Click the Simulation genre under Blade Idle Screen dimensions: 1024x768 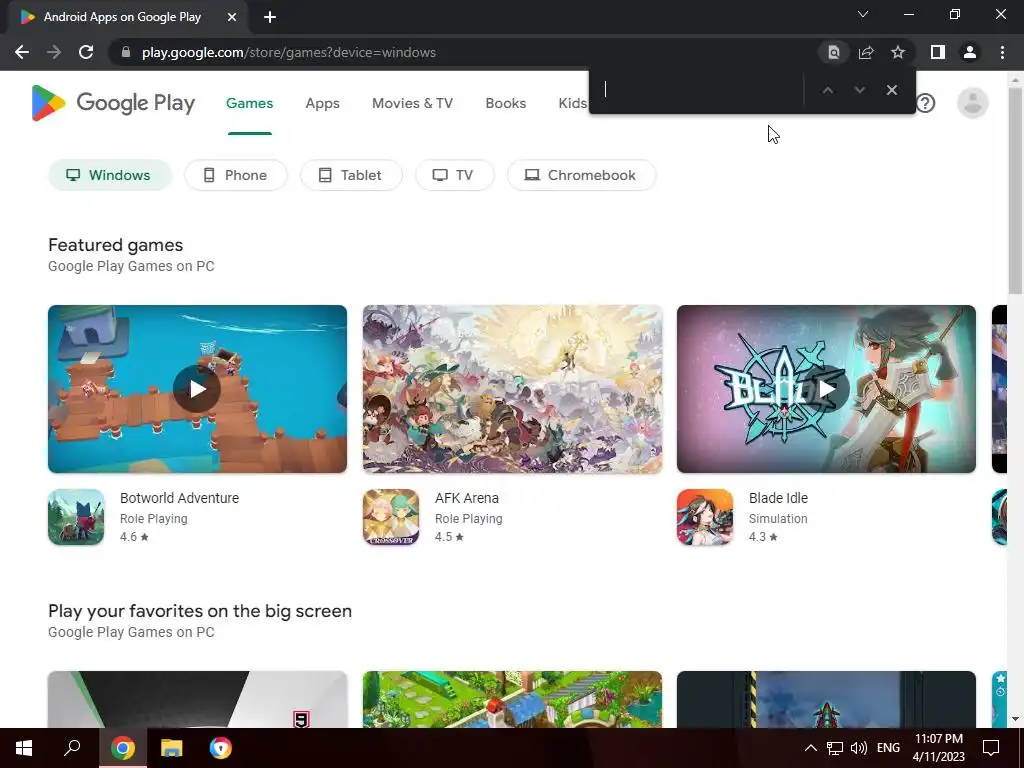(x=778, y=519)
